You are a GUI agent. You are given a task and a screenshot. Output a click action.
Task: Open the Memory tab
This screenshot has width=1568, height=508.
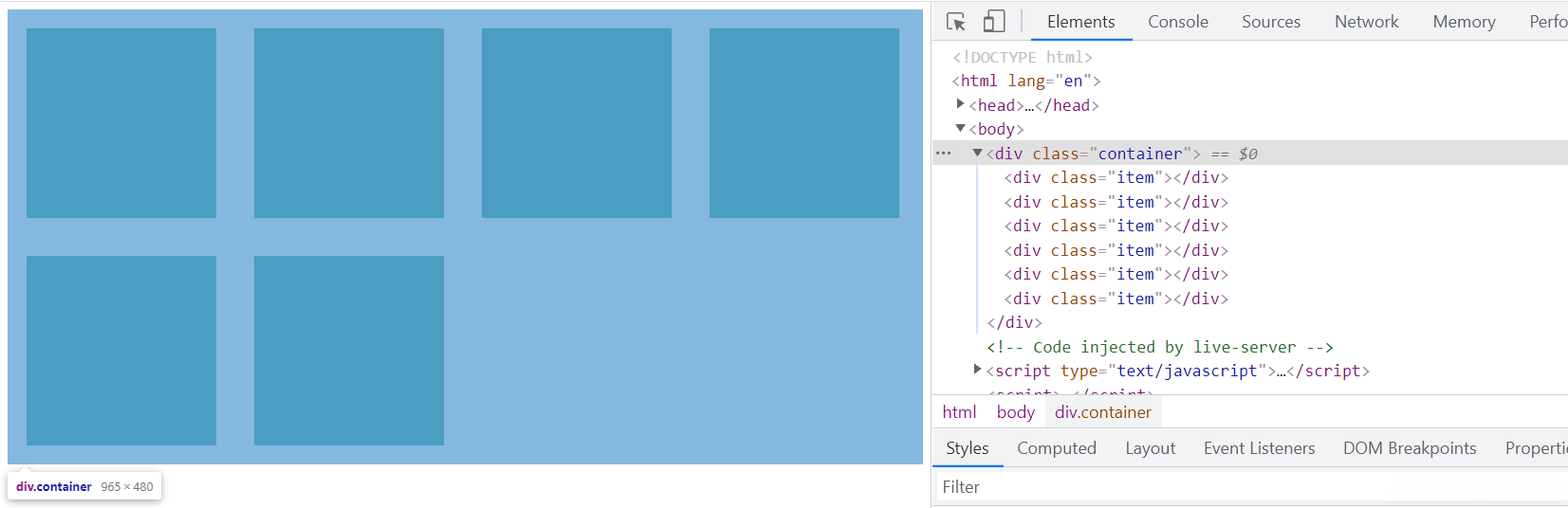pyautogui.click(x=1464, y=22)
